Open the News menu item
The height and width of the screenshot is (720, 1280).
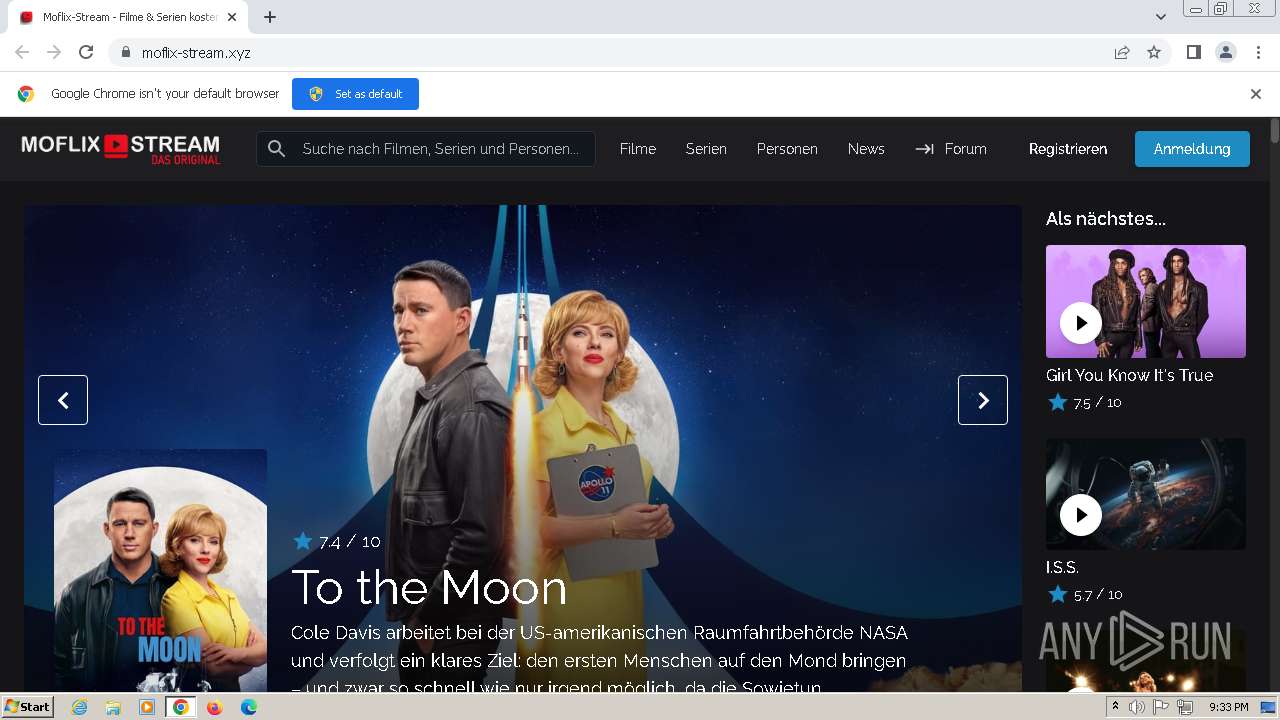[x=866, y=149]
